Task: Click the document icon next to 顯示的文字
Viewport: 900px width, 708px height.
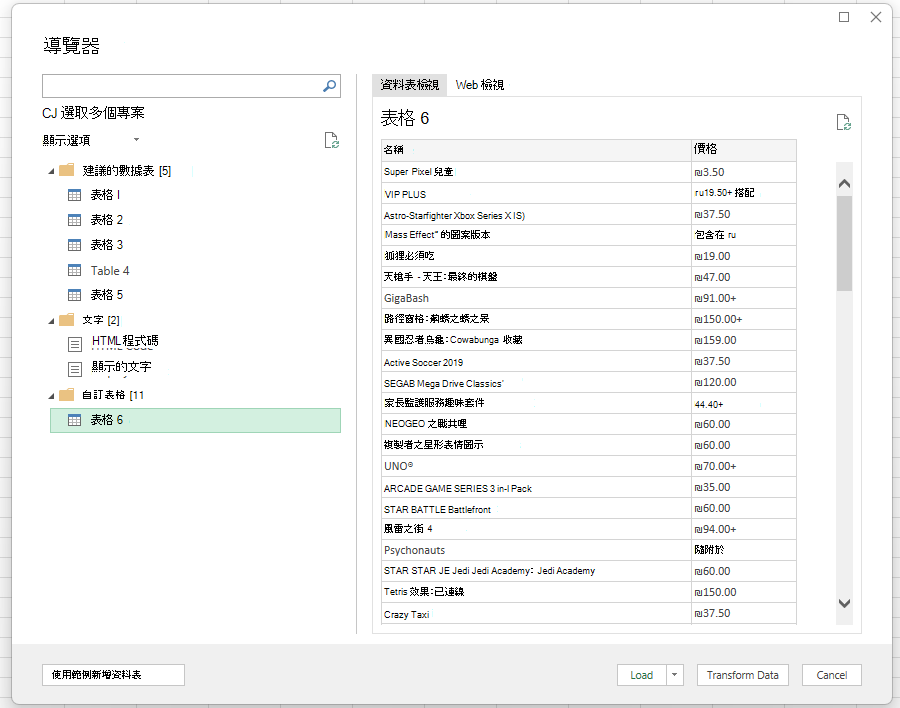Action: tap(75, 369)
